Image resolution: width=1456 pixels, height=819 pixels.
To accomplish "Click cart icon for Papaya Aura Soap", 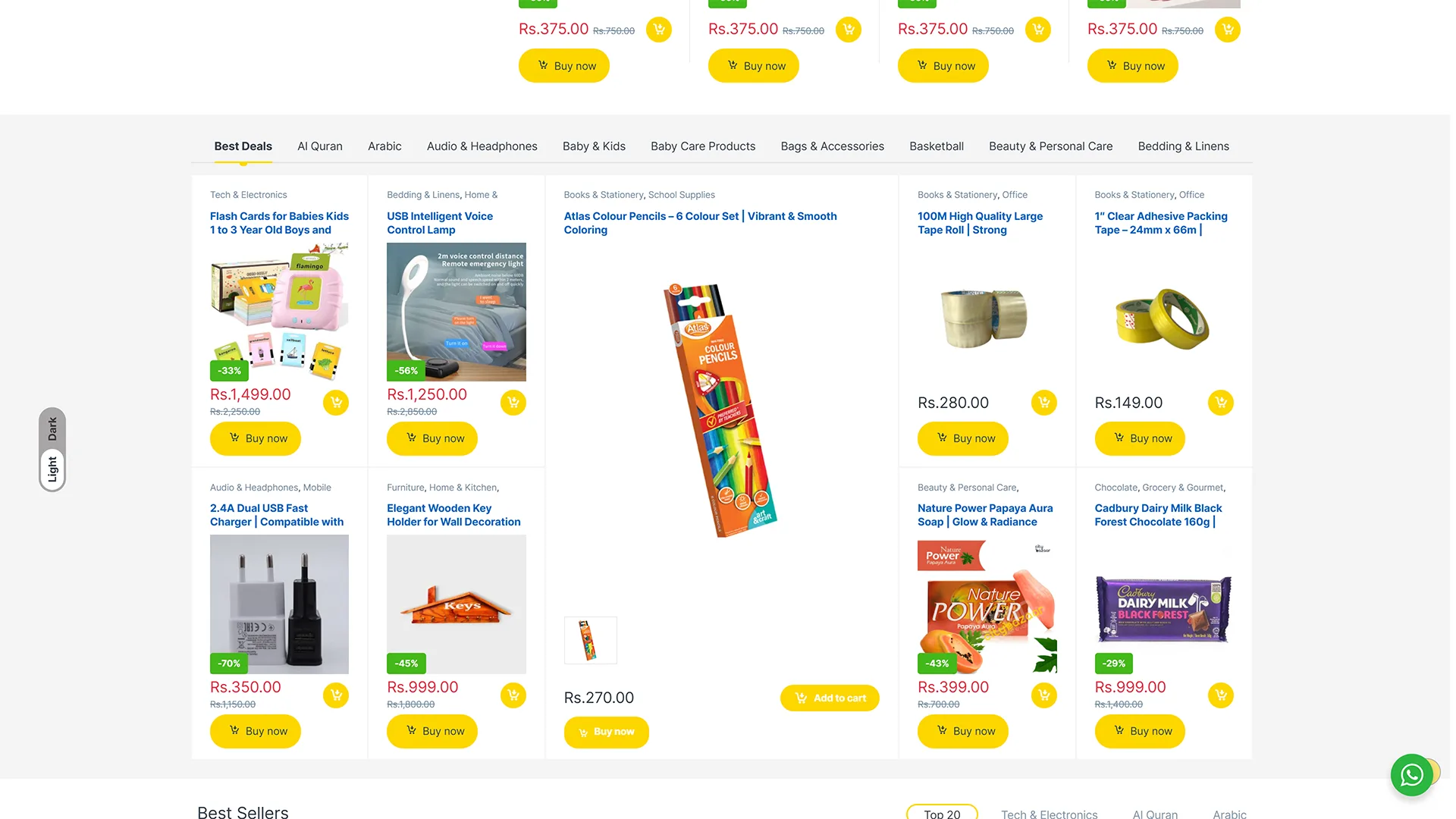I will click(x=1044, y=695).
